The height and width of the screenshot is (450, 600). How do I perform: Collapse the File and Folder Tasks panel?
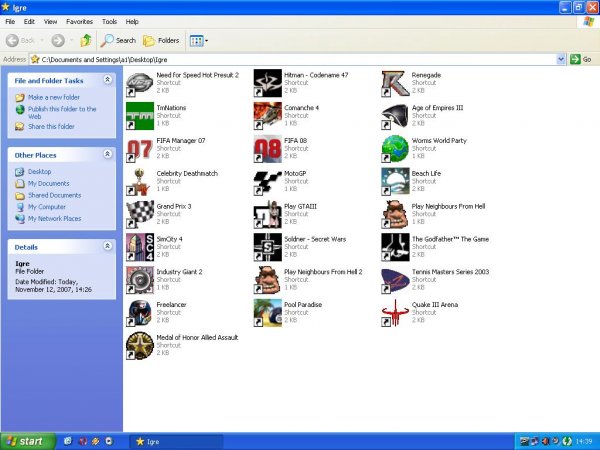108,80
